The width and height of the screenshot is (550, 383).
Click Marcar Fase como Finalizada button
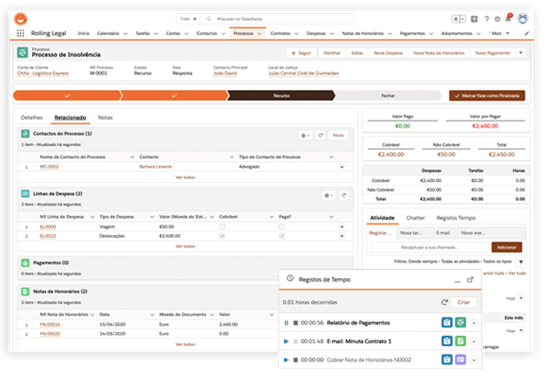pos(487,96)
